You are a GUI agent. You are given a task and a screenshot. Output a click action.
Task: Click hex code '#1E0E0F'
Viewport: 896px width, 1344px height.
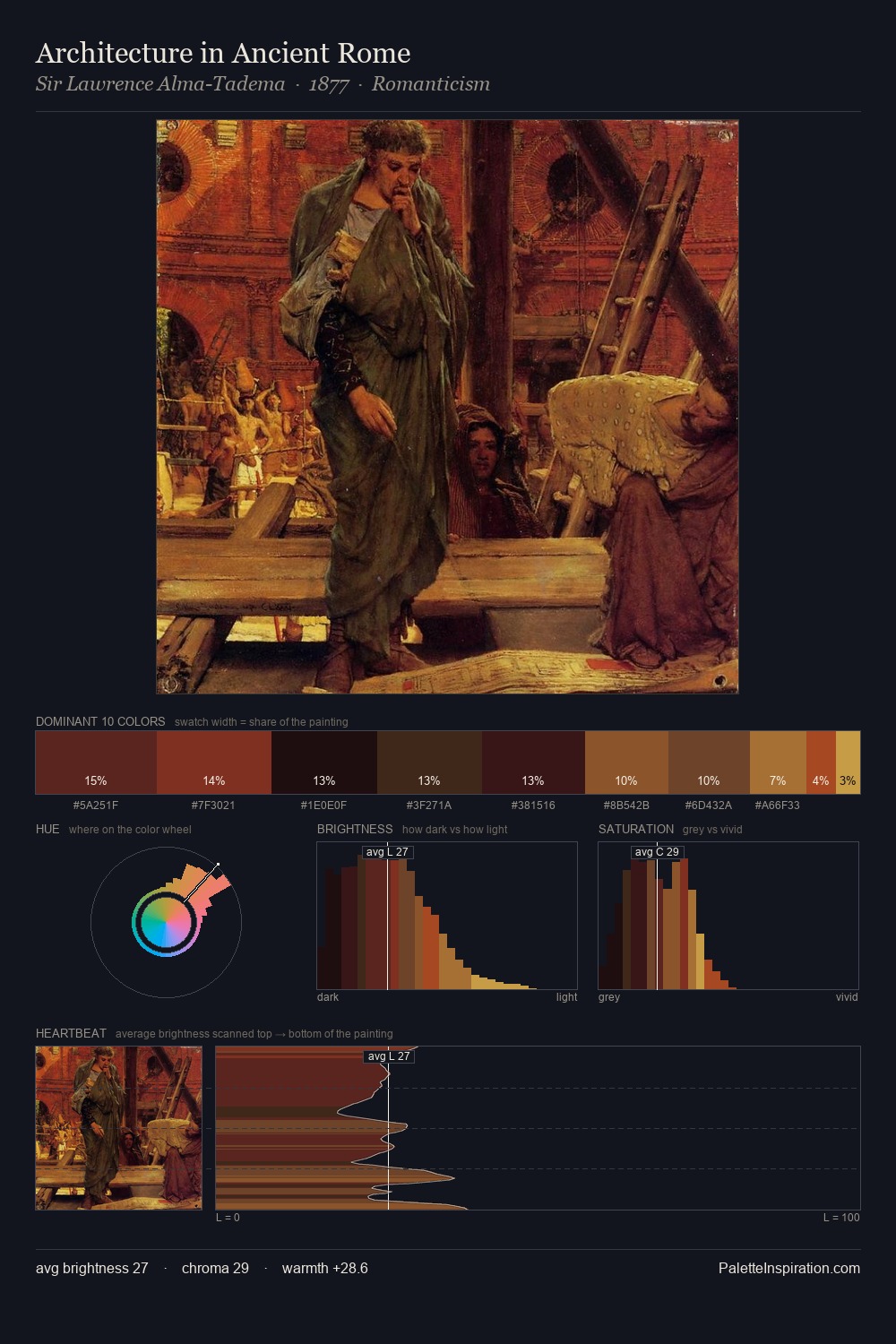tap(323, 805)
